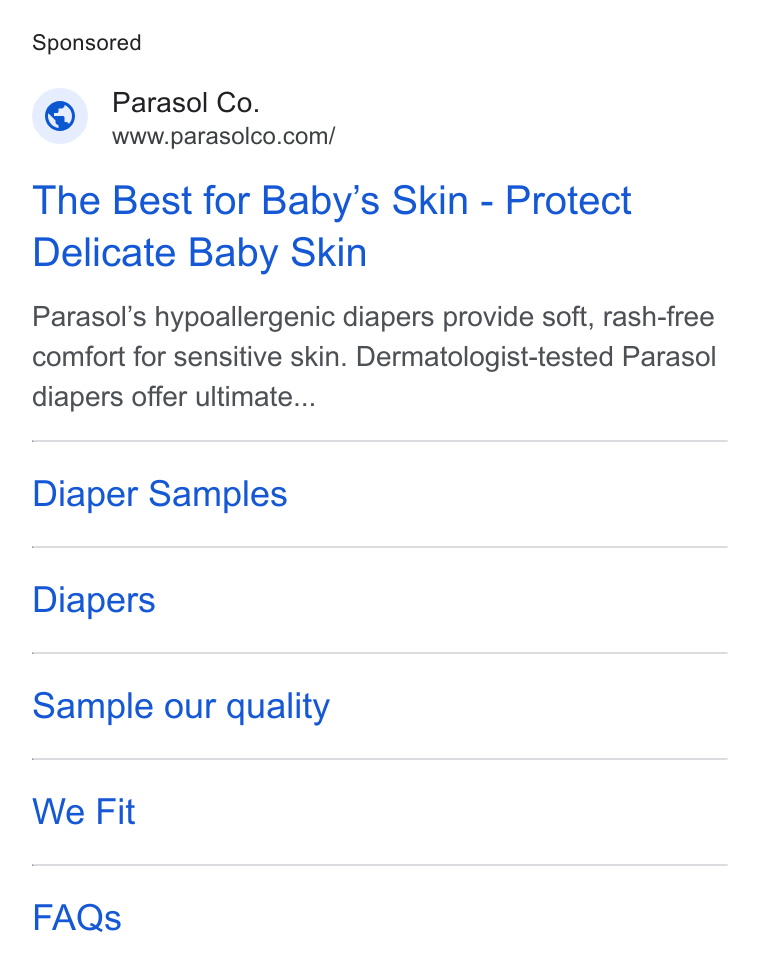Viewport: 760px width, 970px height.
Task: Click "hypoallergenic diapers" in ad description
Action: click(x=294, y=317)
